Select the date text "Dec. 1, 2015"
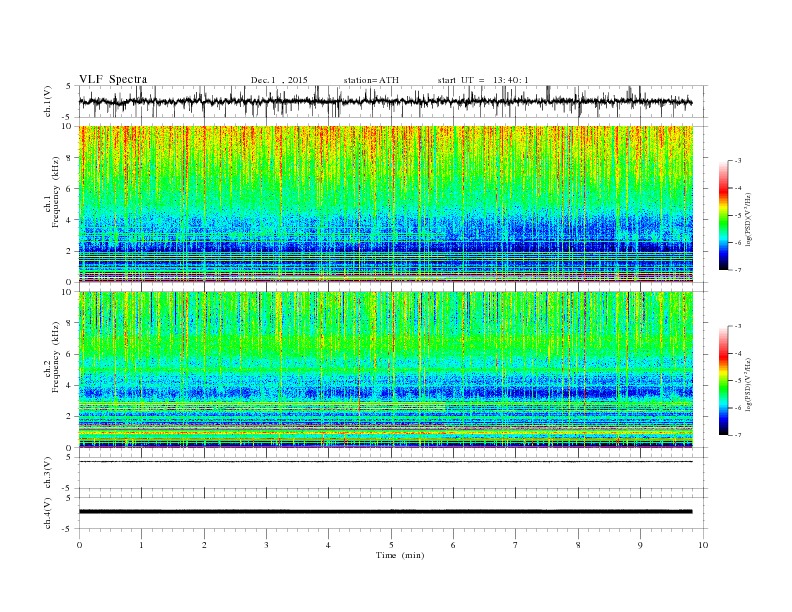The image size is (792, 612). (x=279, y=80)
